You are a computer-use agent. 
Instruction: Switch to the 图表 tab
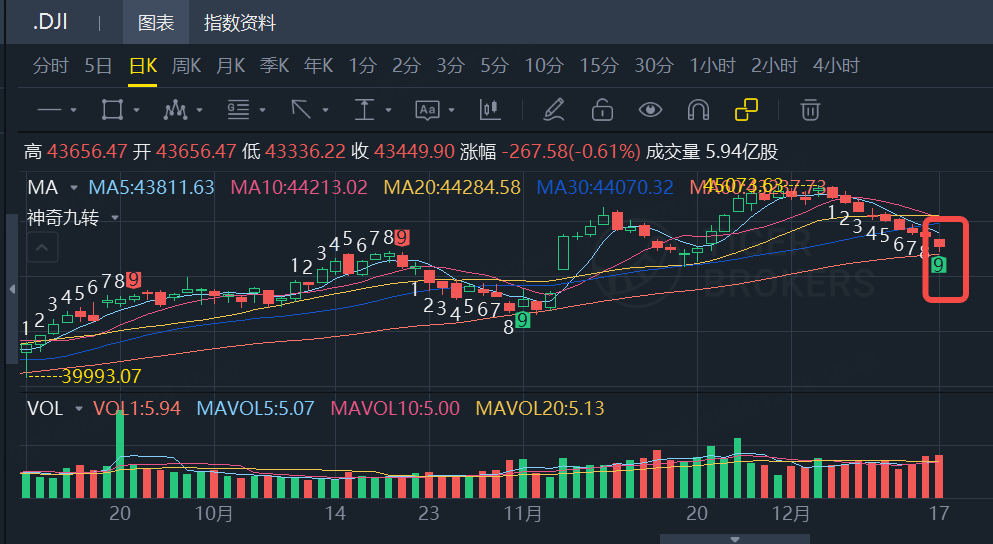pos(156,23)
